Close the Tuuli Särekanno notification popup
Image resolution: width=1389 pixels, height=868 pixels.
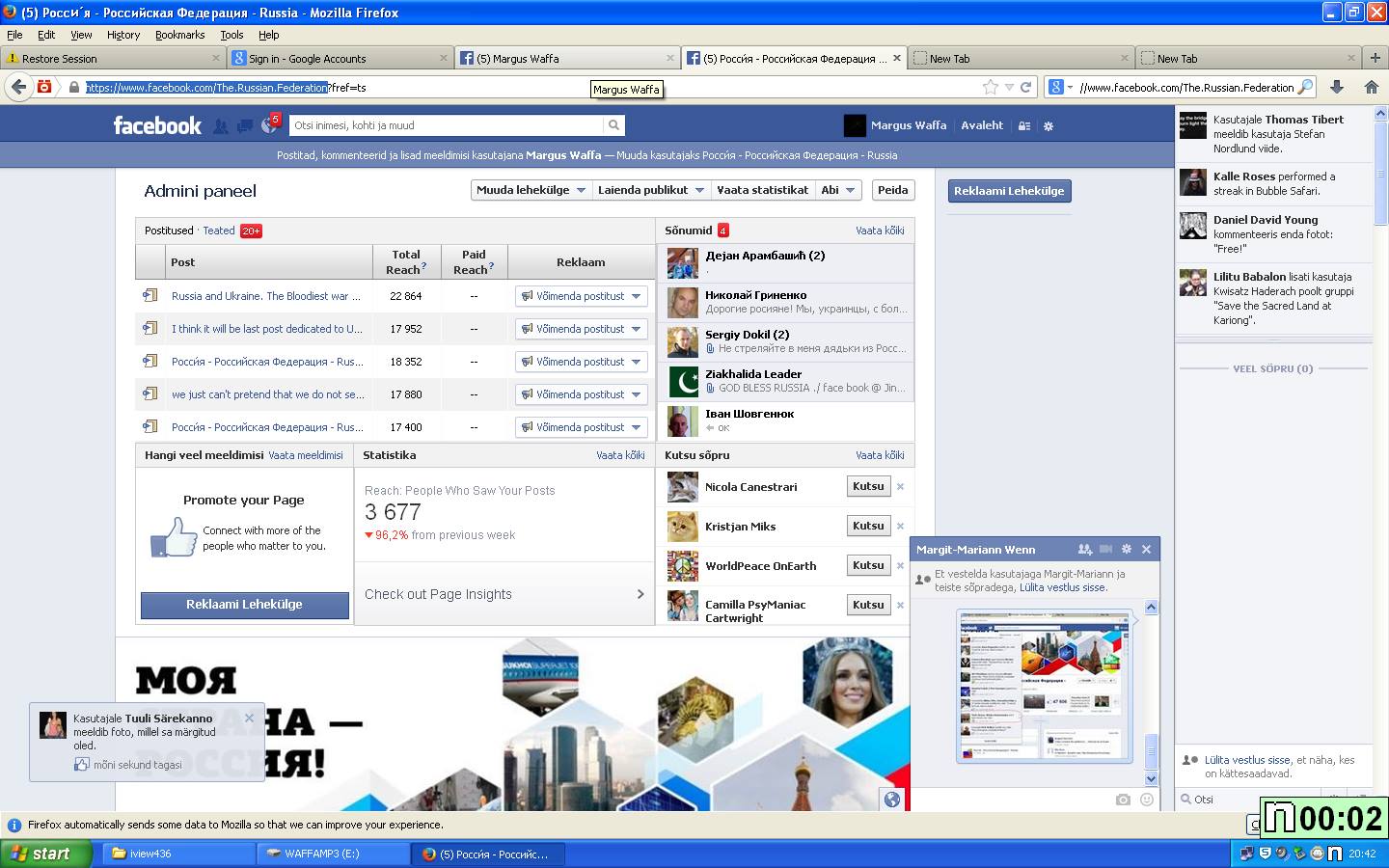(x=249, y=719)
